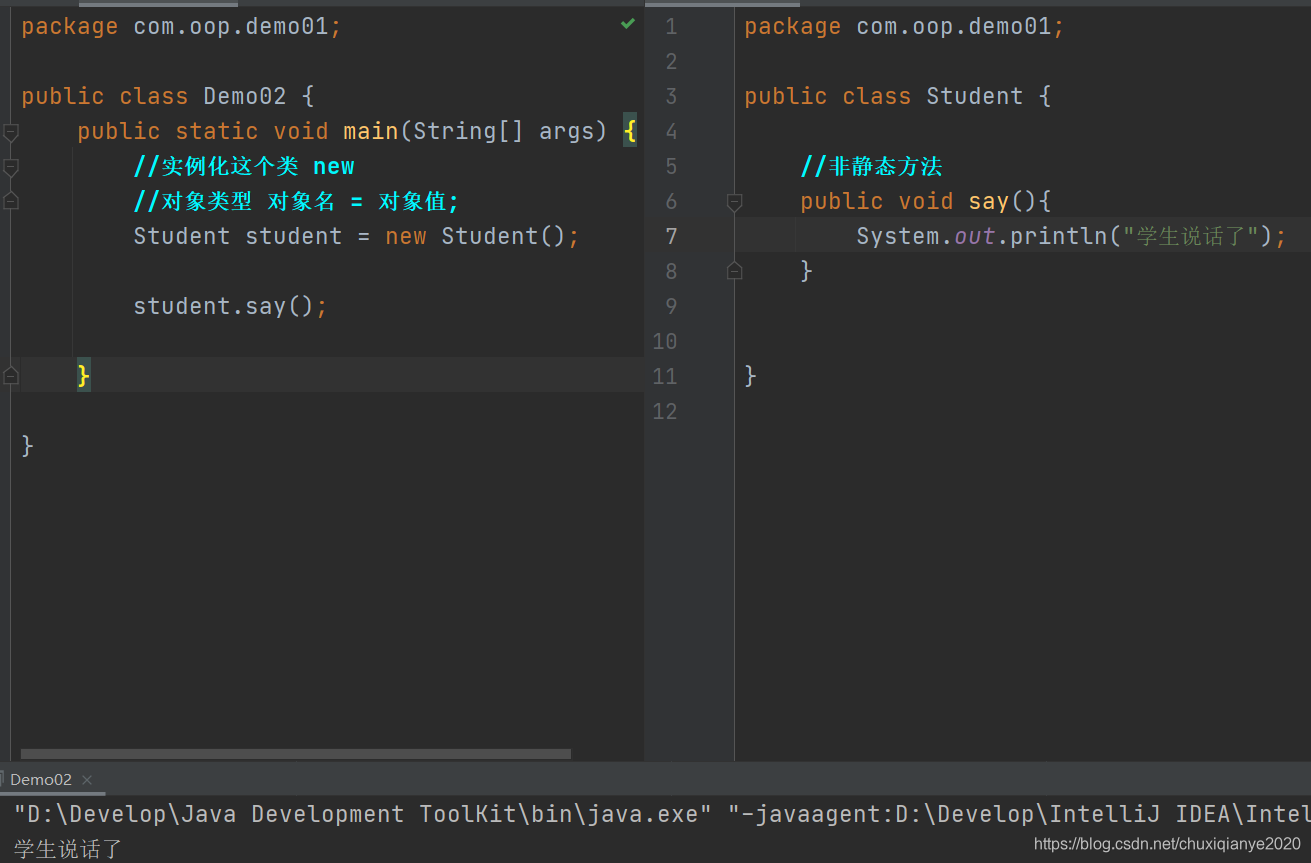The image size is (1311, 863).
Task: Click console output 学生说话了
Action: pyautogui.click(x=68, y=849)
